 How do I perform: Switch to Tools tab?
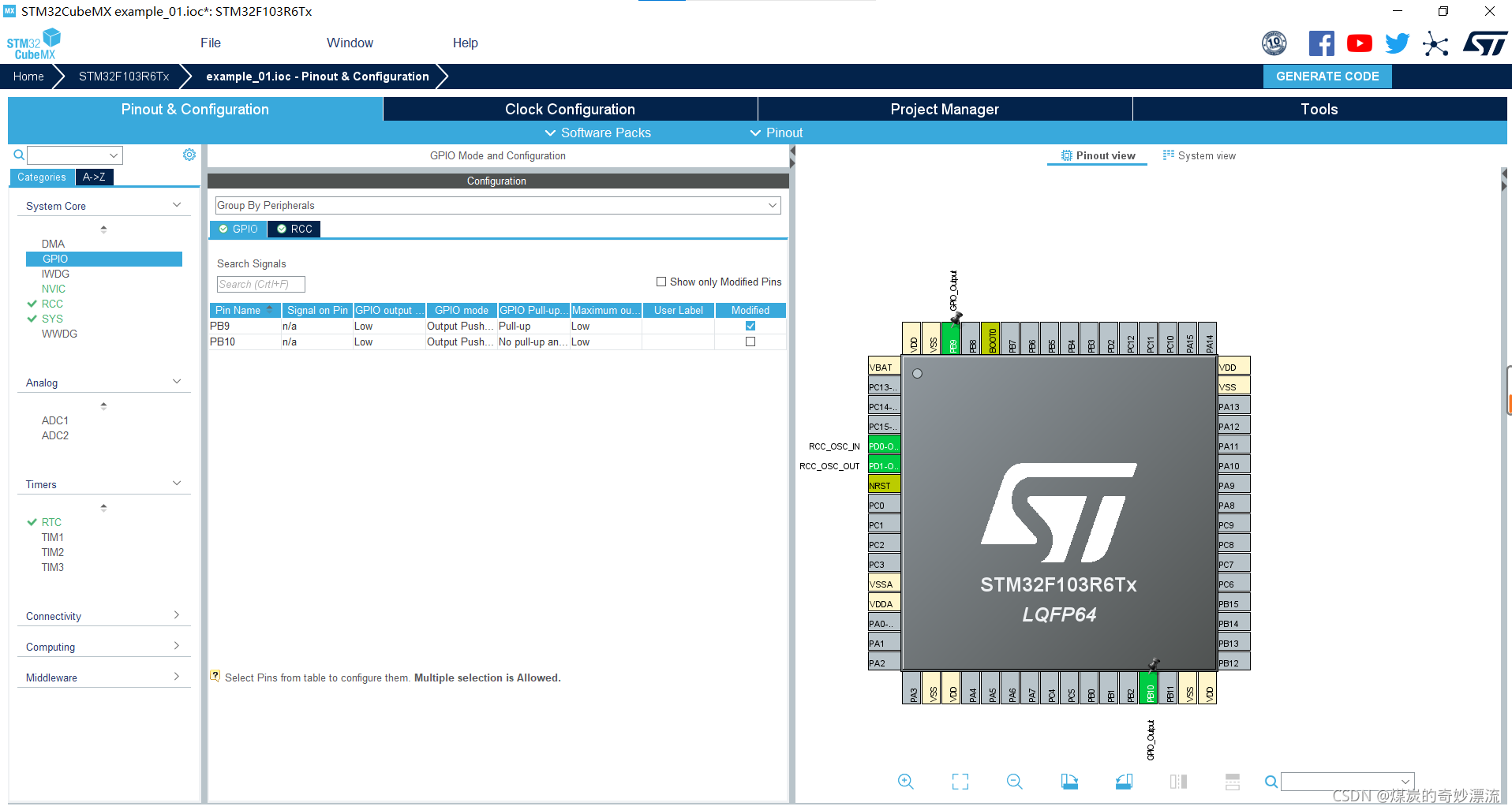pyautogui.click(x=1319, y=109)
